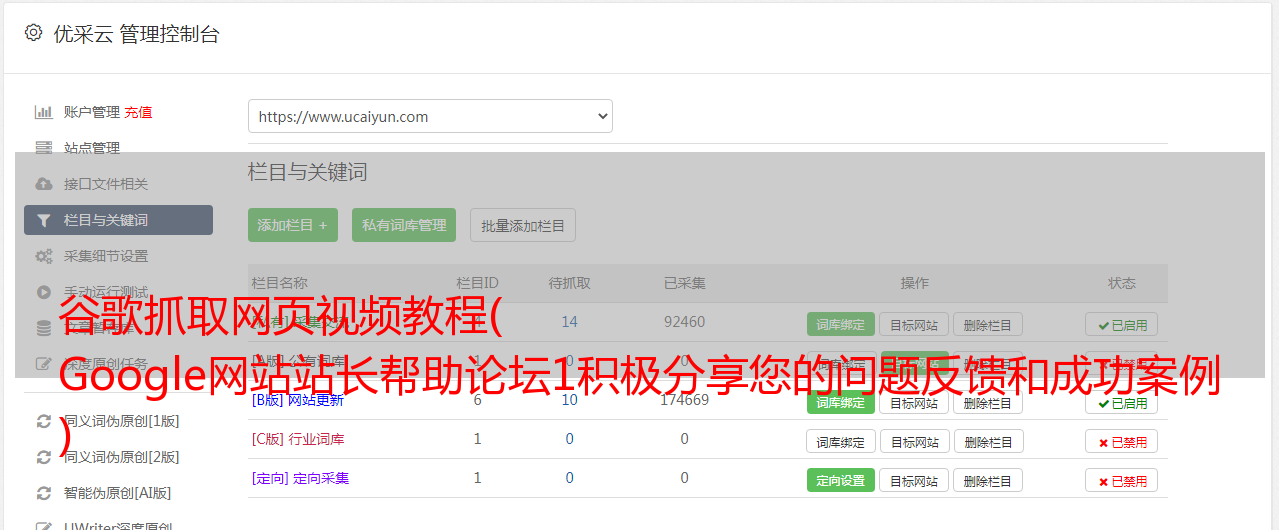Click 目标网站 in the [定向] 定向采集 row
The image size is (1279, 530).
pos(914,480)
